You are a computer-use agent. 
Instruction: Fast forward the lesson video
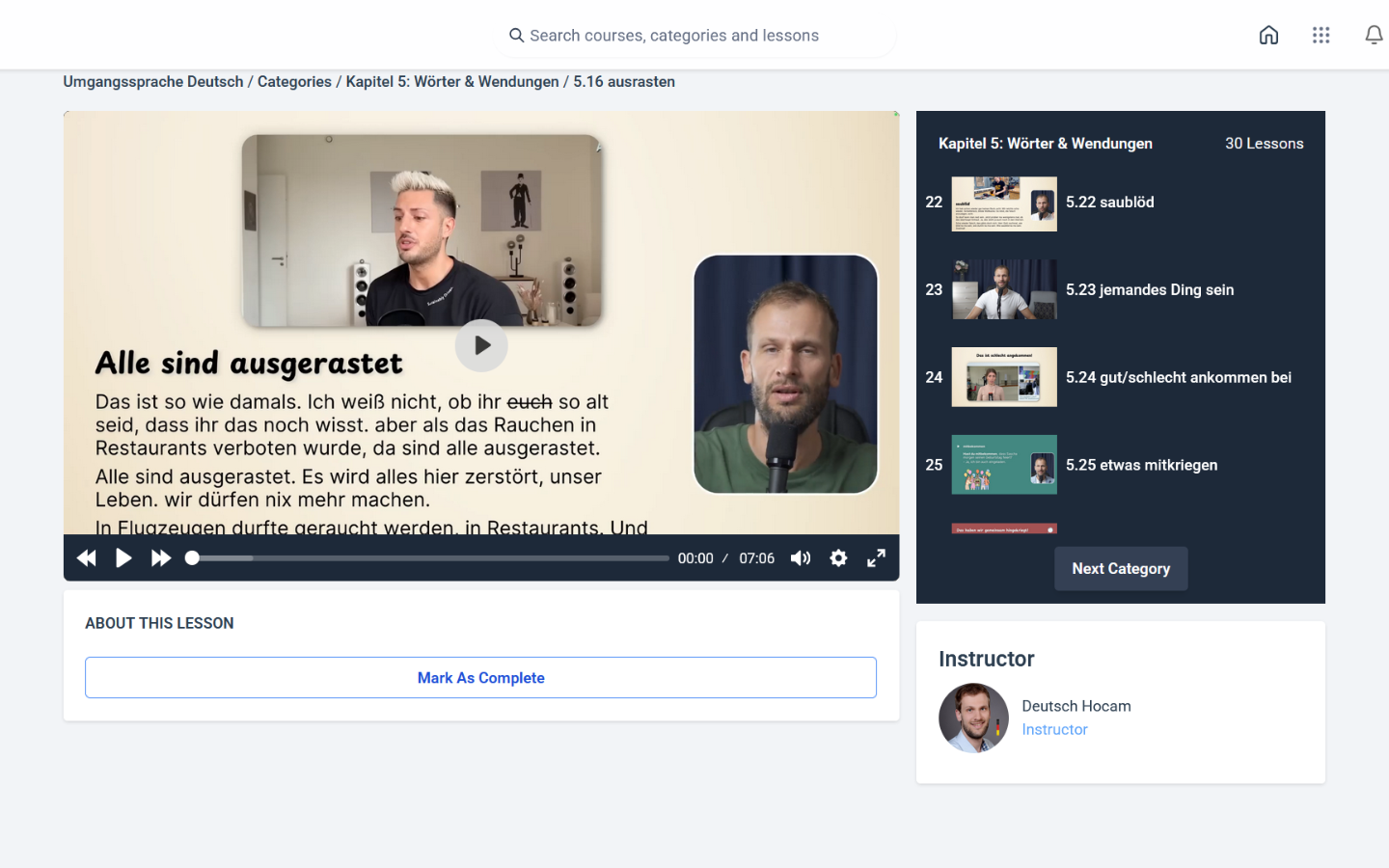coord(161,558)
